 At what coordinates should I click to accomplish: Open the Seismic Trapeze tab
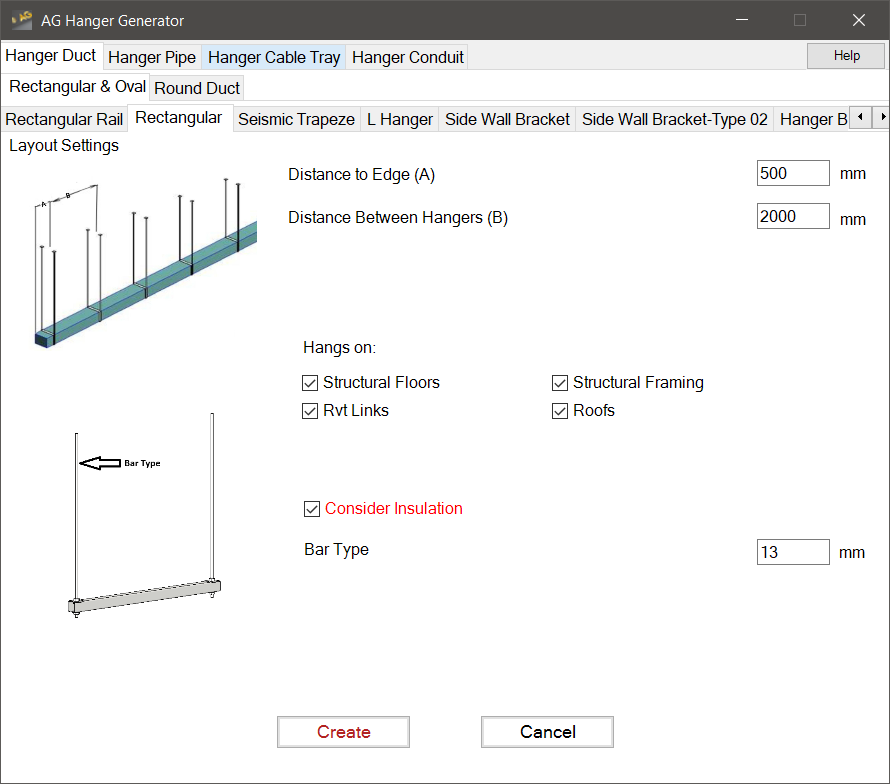click(296, 120)
